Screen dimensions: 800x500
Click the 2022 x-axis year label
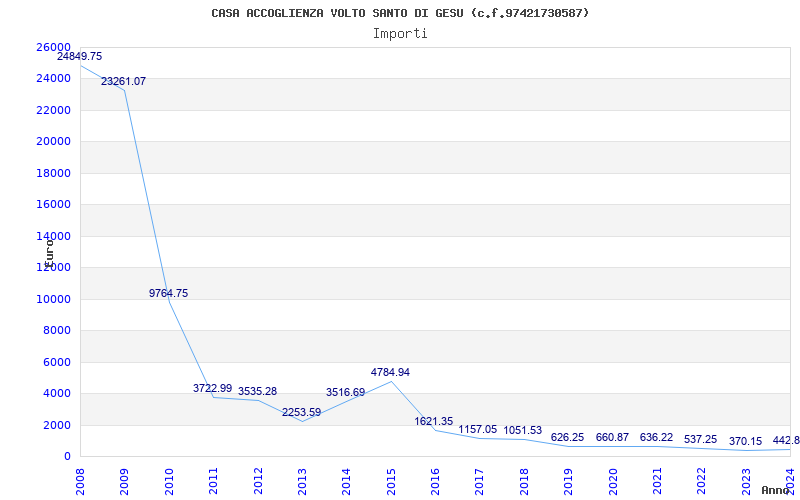point(702,481)
